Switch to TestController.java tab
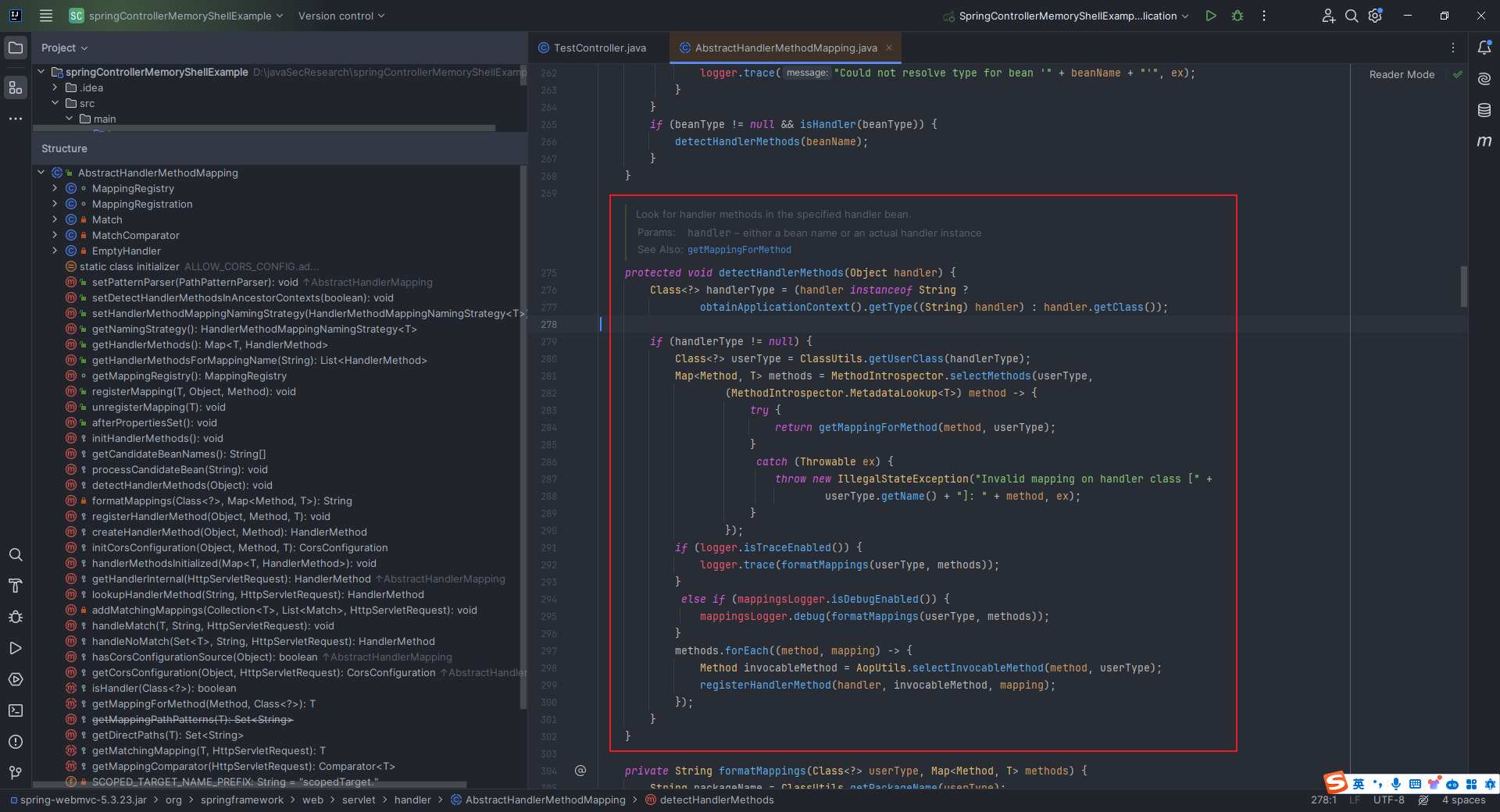1500x812 pixels. [599, 48]
